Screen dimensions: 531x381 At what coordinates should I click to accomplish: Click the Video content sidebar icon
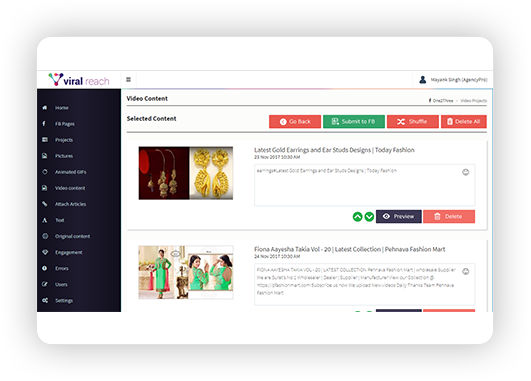(45, 188)
